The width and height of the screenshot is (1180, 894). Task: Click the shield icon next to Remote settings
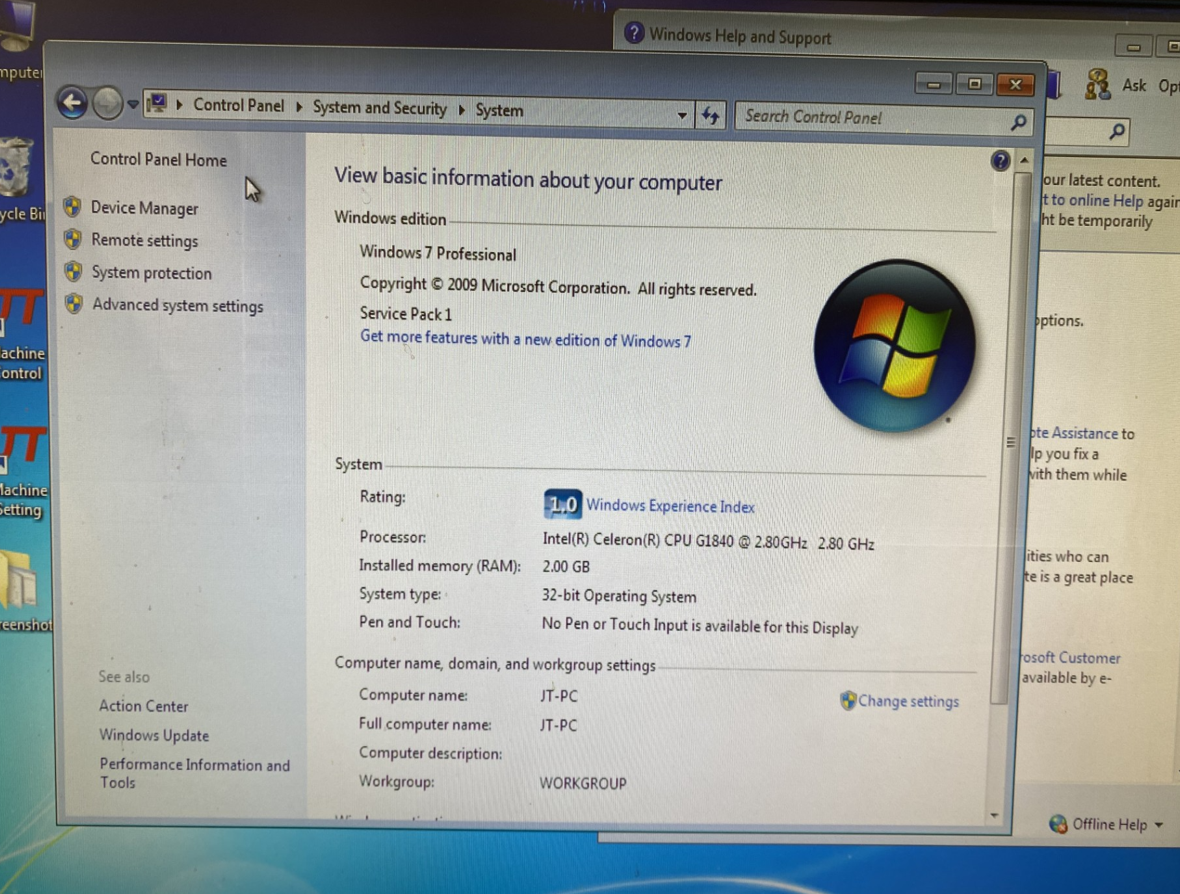(x=73, y=239)
